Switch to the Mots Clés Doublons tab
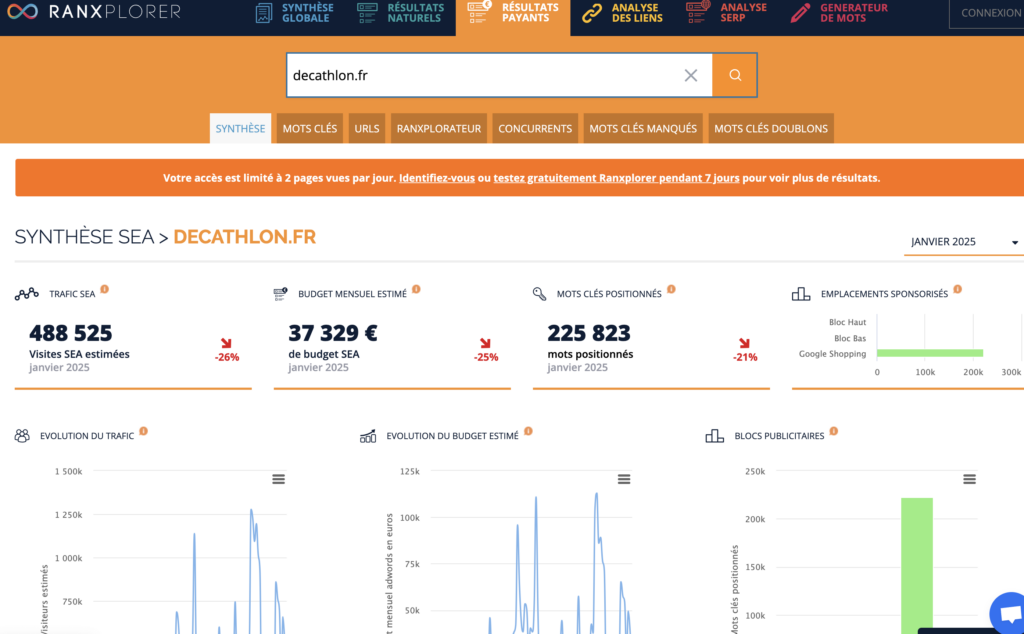 point(771,128)
